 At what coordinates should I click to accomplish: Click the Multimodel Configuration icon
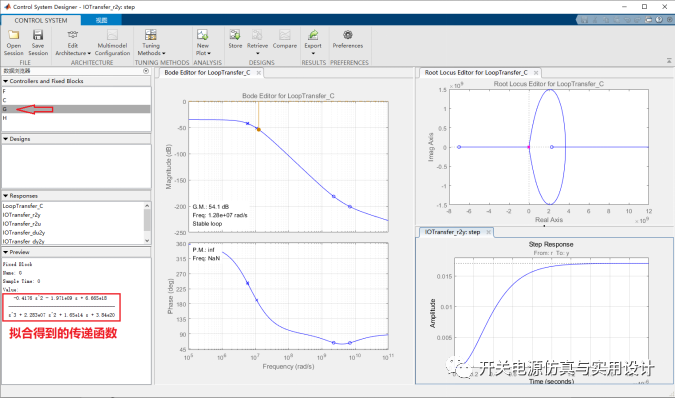click(x=112, y=35)
